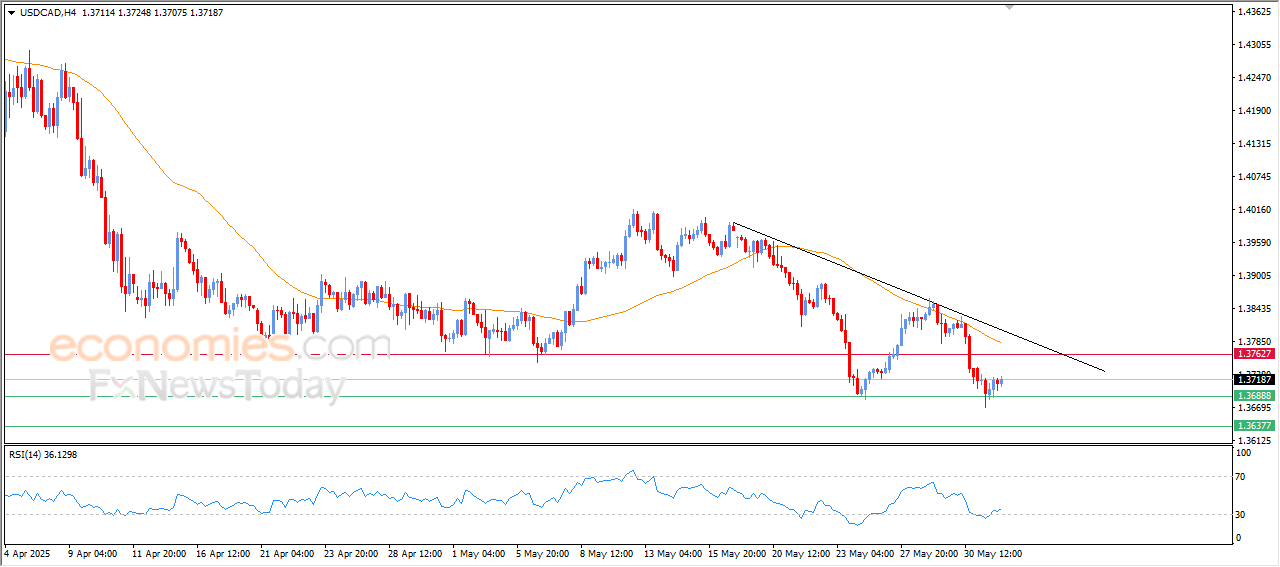The image size is (1280, 567).
Task: Click the RSI(14) 36.1298 indicator label
Action: click(43, 455)
